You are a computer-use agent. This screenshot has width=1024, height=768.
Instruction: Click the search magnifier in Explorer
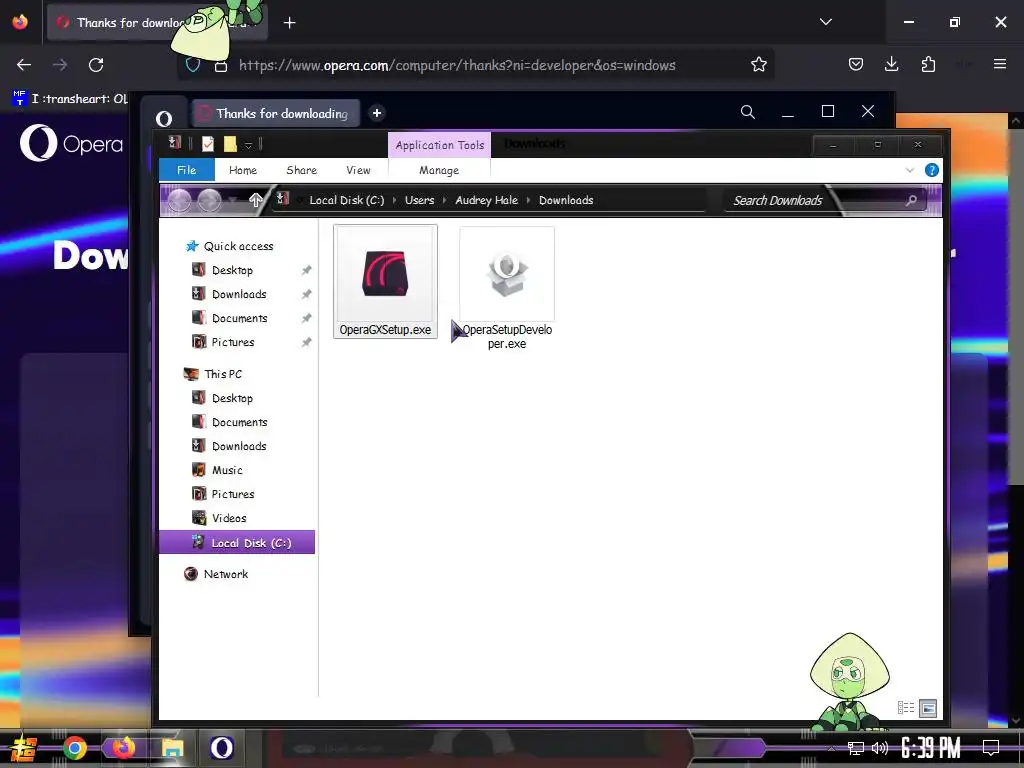pyautogui.click(x=911, y=200)
